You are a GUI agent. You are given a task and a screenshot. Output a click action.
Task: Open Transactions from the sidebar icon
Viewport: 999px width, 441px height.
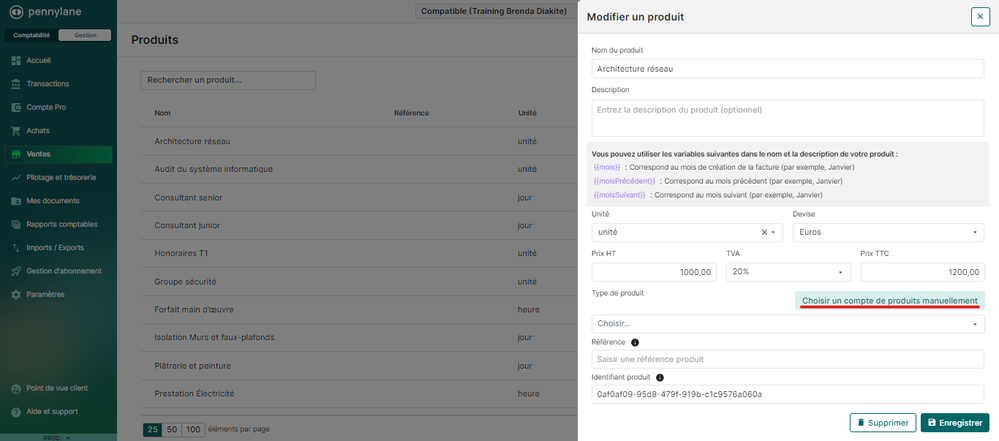click(16, 84)
